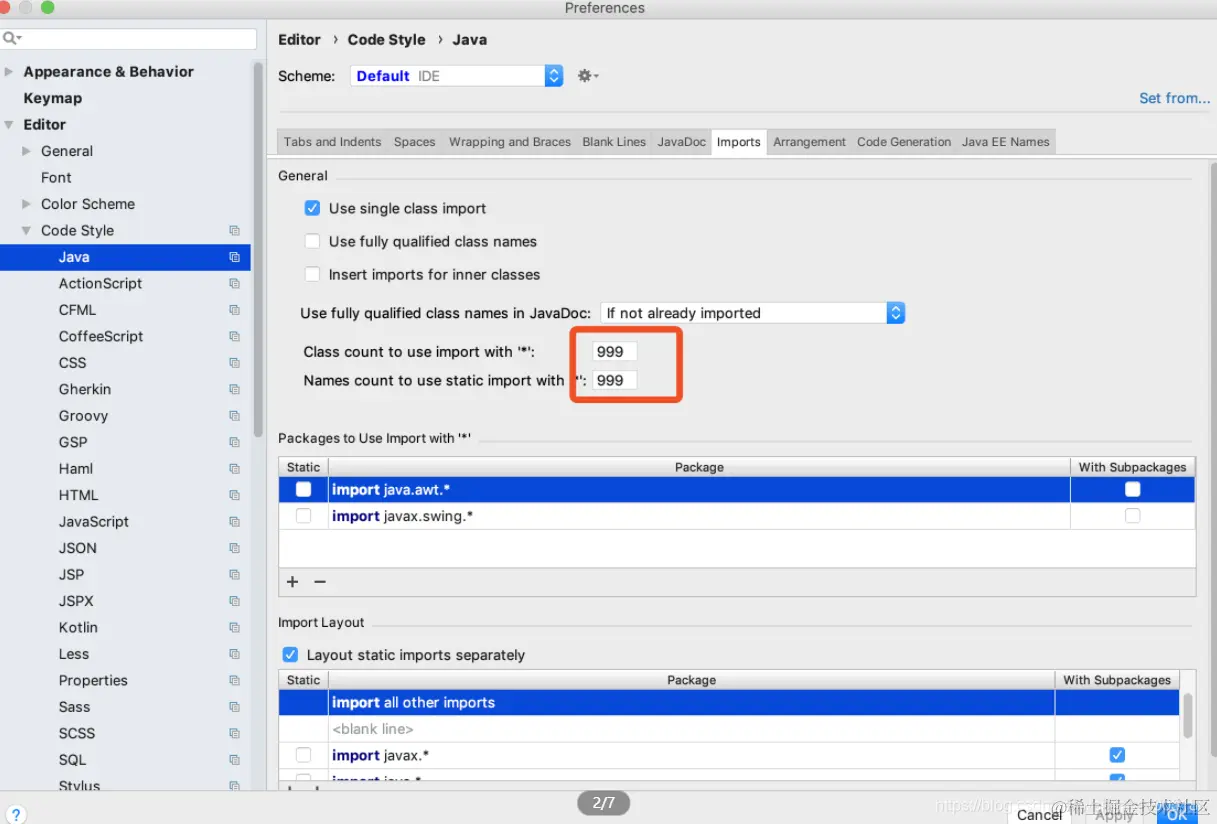Switch to the Spaces tab
This screenshot has height=824, width=1217.
(414, 142)
